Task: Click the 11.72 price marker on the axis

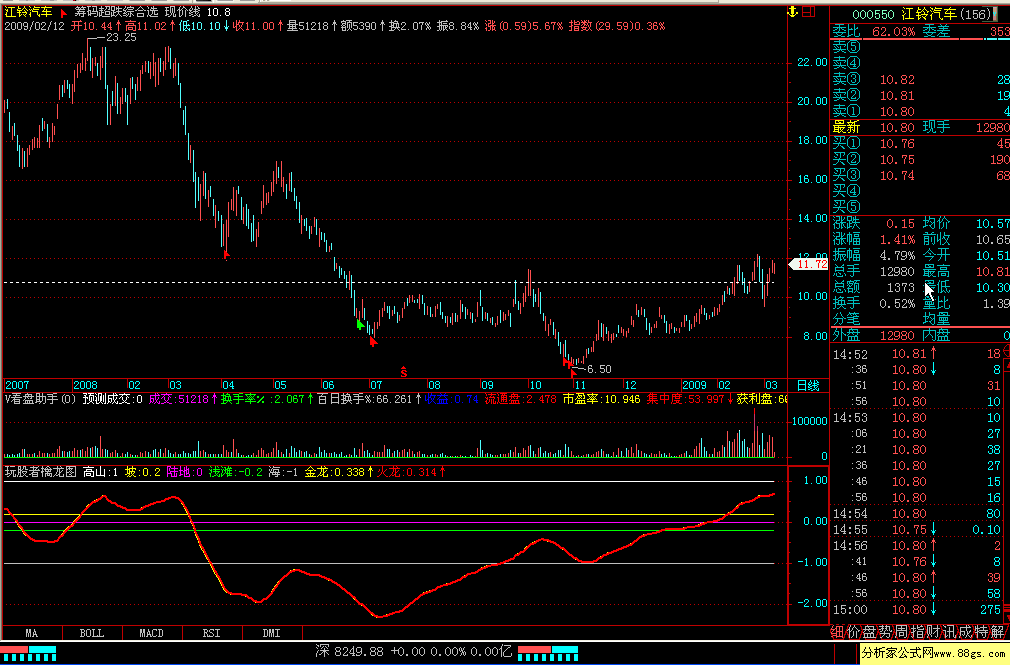Action: (809, 264)
